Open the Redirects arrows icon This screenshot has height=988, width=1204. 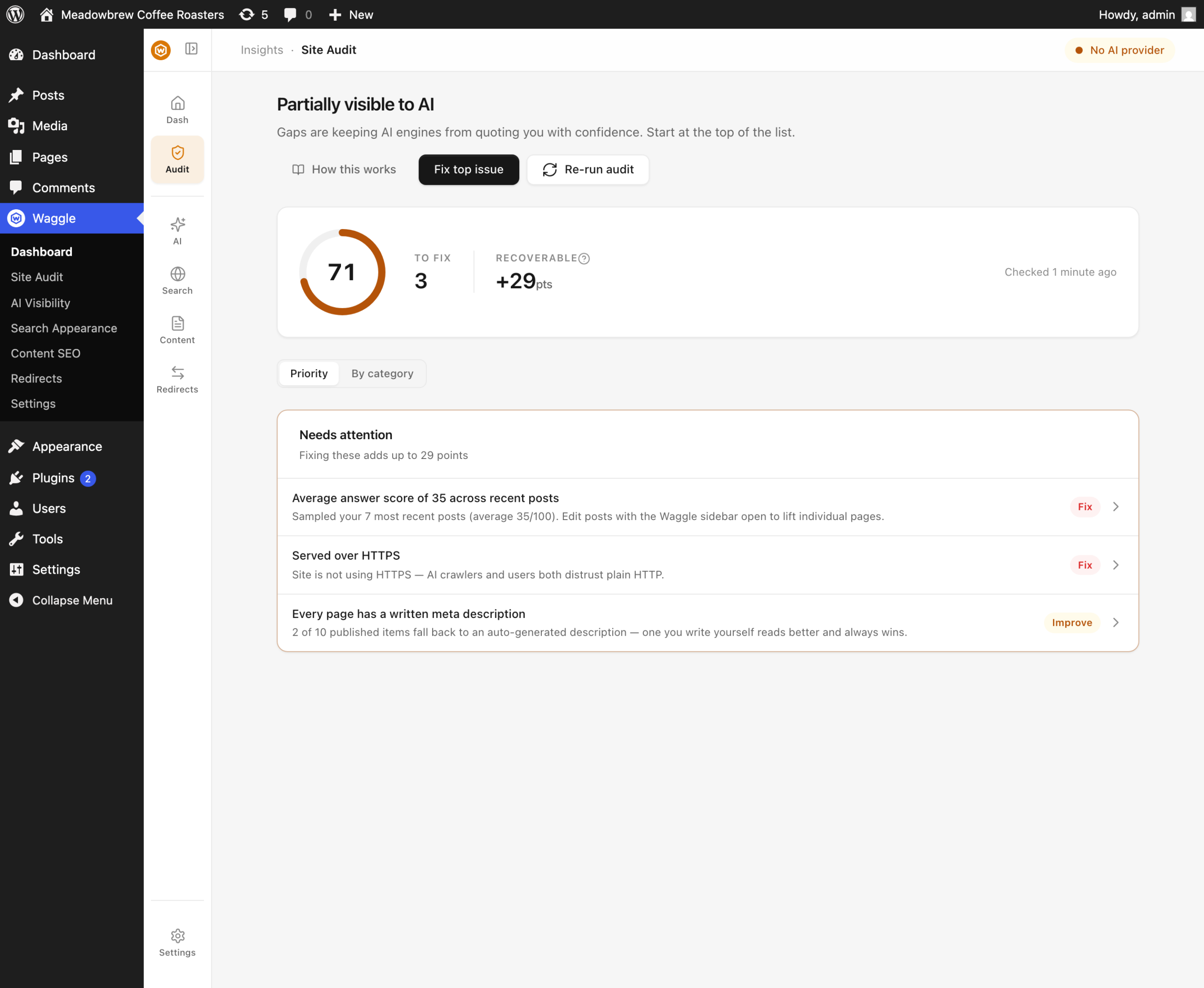click(x=178, y=373)
